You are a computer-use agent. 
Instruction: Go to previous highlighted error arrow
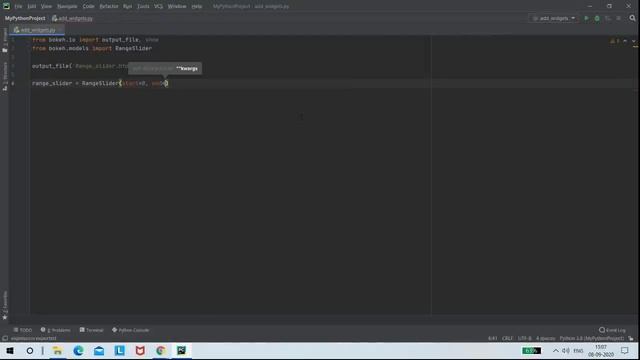pos(625,41)
